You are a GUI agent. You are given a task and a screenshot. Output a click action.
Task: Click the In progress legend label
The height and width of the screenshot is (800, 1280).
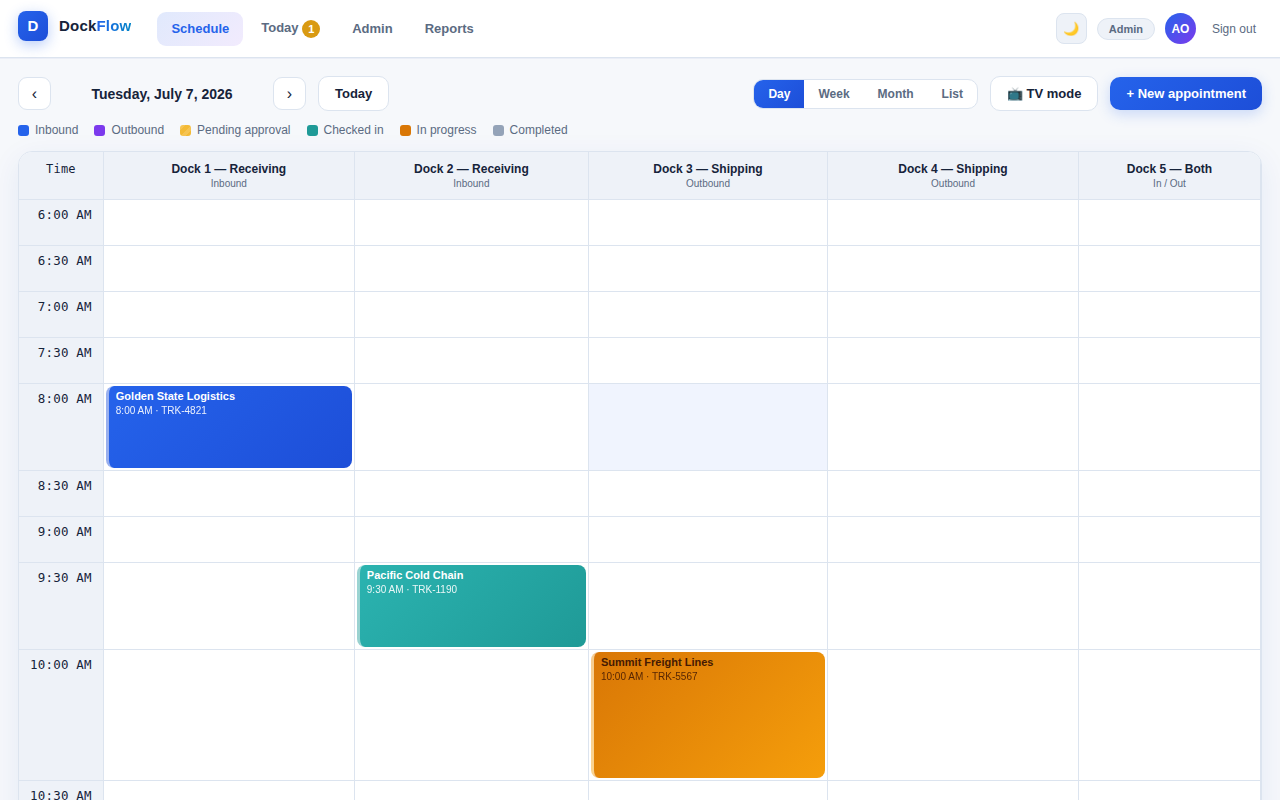click(447, 130)
